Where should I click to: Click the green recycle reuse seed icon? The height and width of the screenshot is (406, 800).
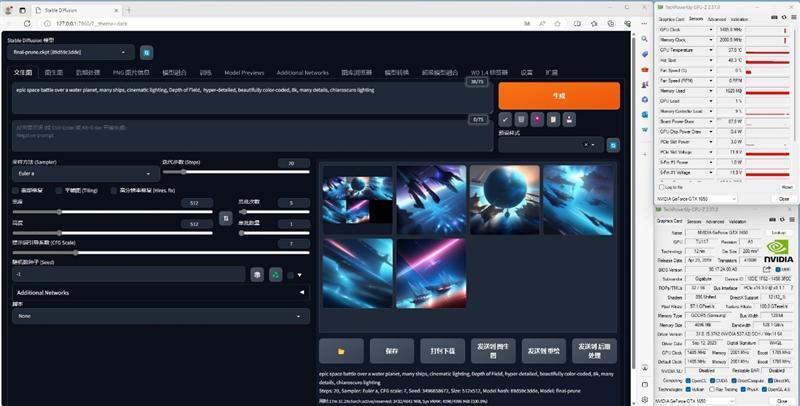(x=274, y=274)
